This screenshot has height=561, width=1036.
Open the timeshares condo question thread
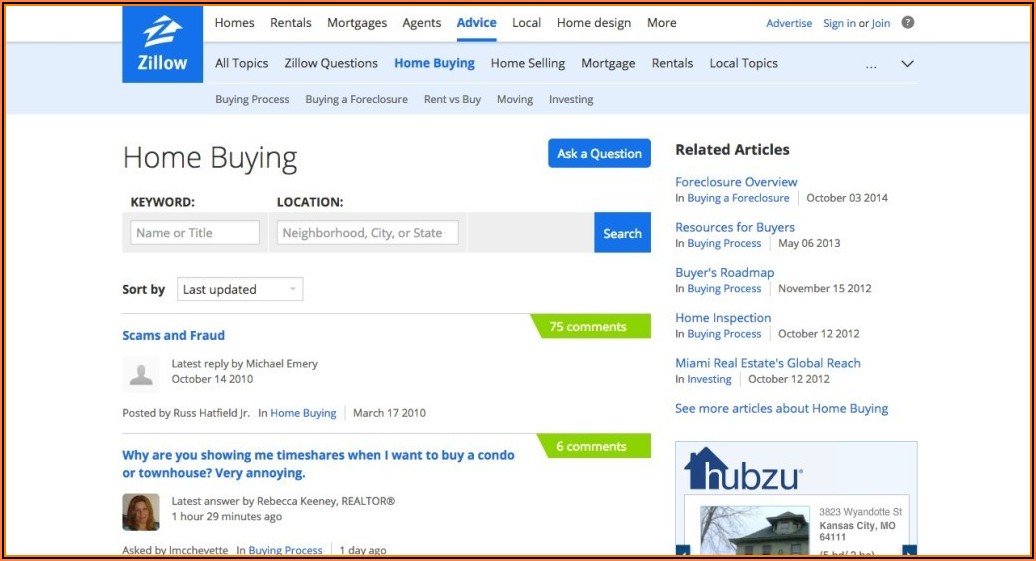pos(318,464)
